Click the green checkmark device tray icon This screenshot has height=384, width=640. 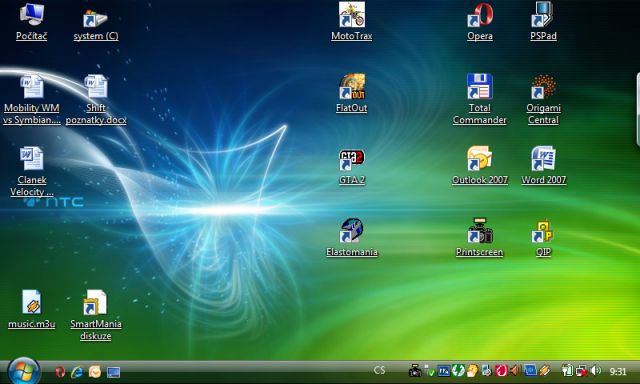429,371
